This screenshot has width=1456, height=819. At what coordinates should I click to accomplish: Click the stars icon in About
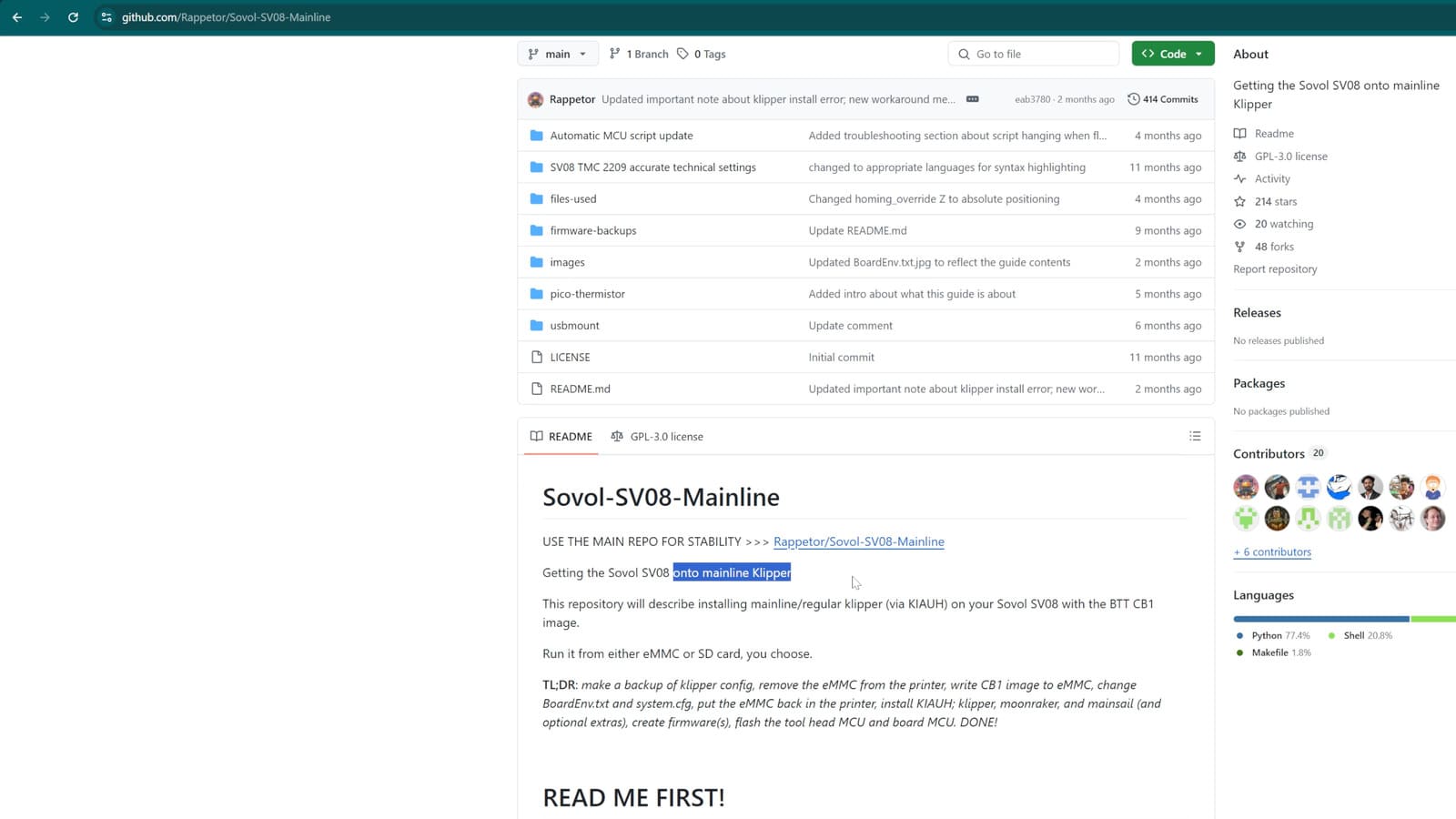click(1239, 201)
